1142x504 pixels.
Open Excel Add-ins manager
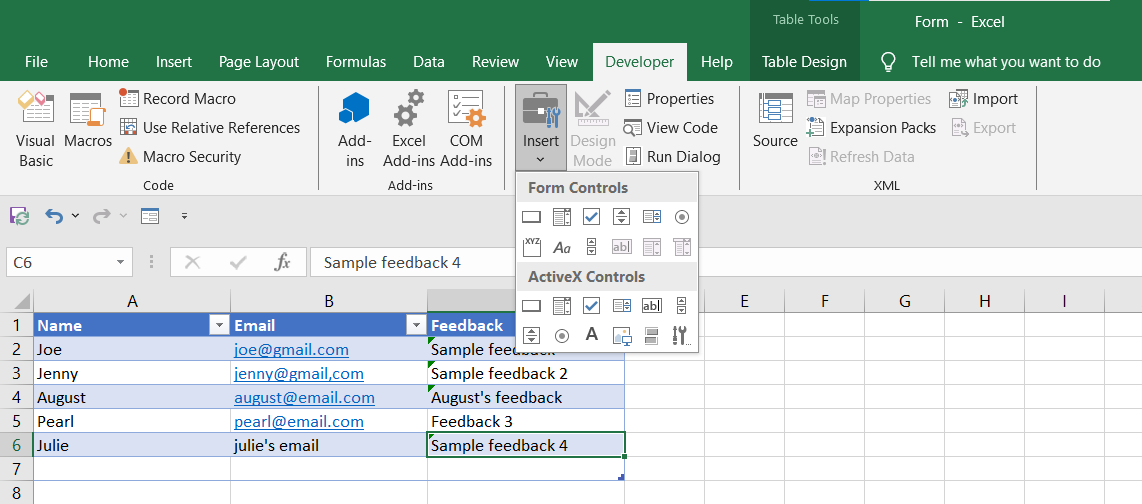point(409,130)
